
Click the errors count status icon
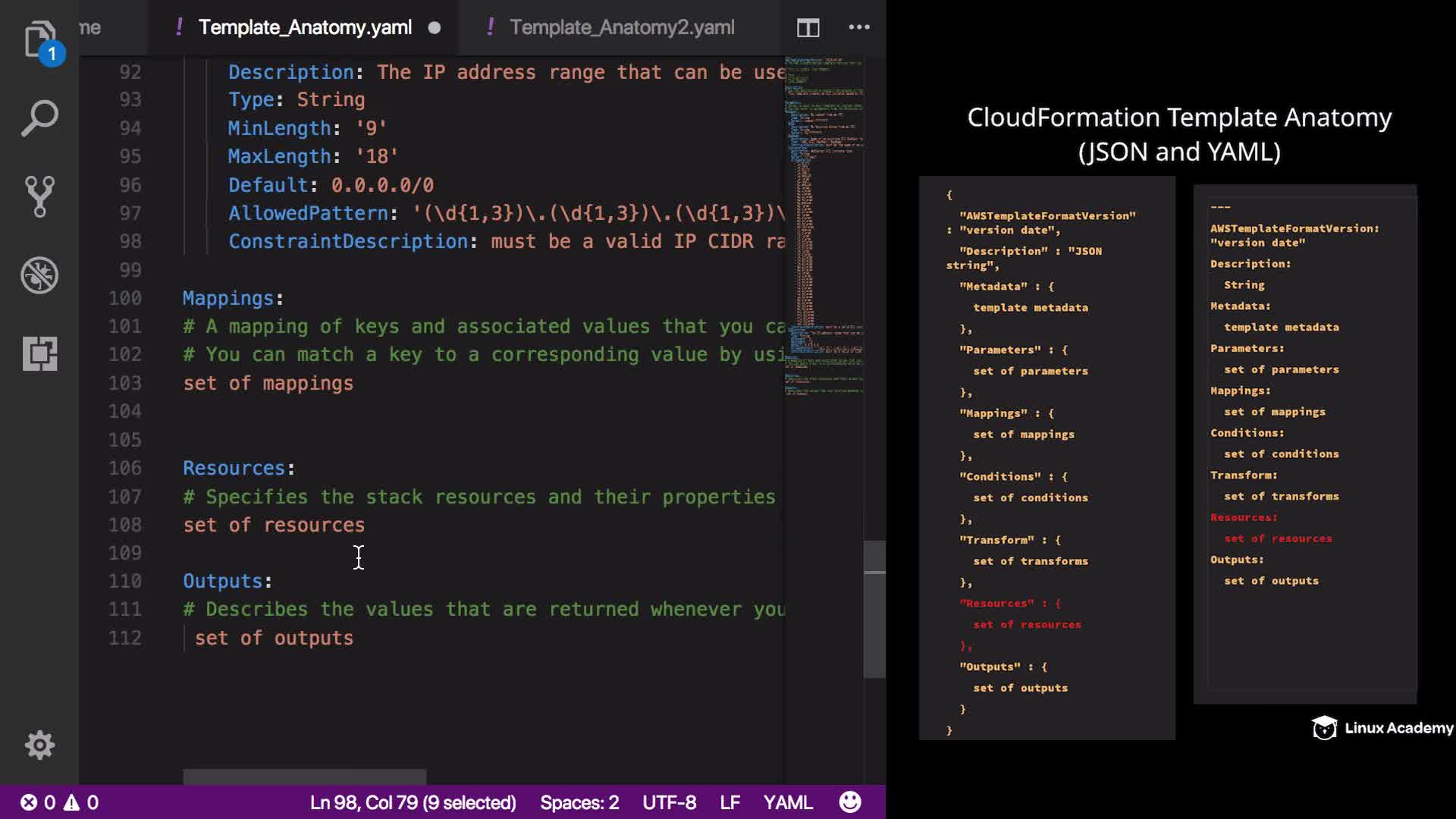coord(38,802)
